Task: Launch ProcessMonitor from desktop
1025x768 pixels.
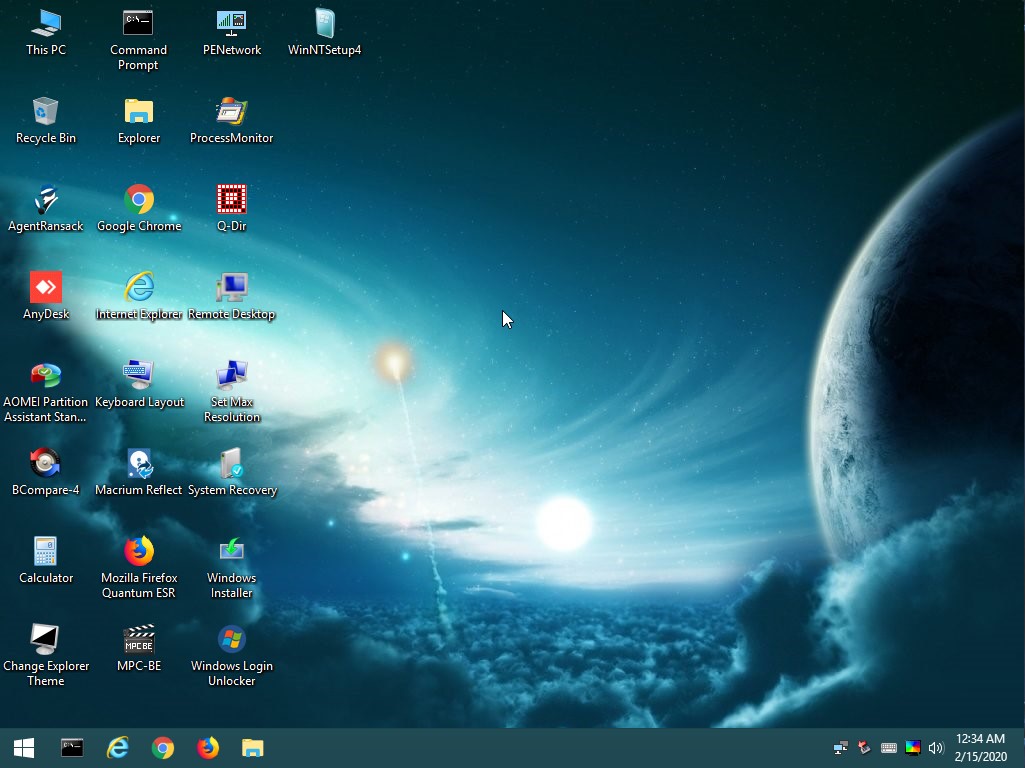Action: click(x=231, y=121)
